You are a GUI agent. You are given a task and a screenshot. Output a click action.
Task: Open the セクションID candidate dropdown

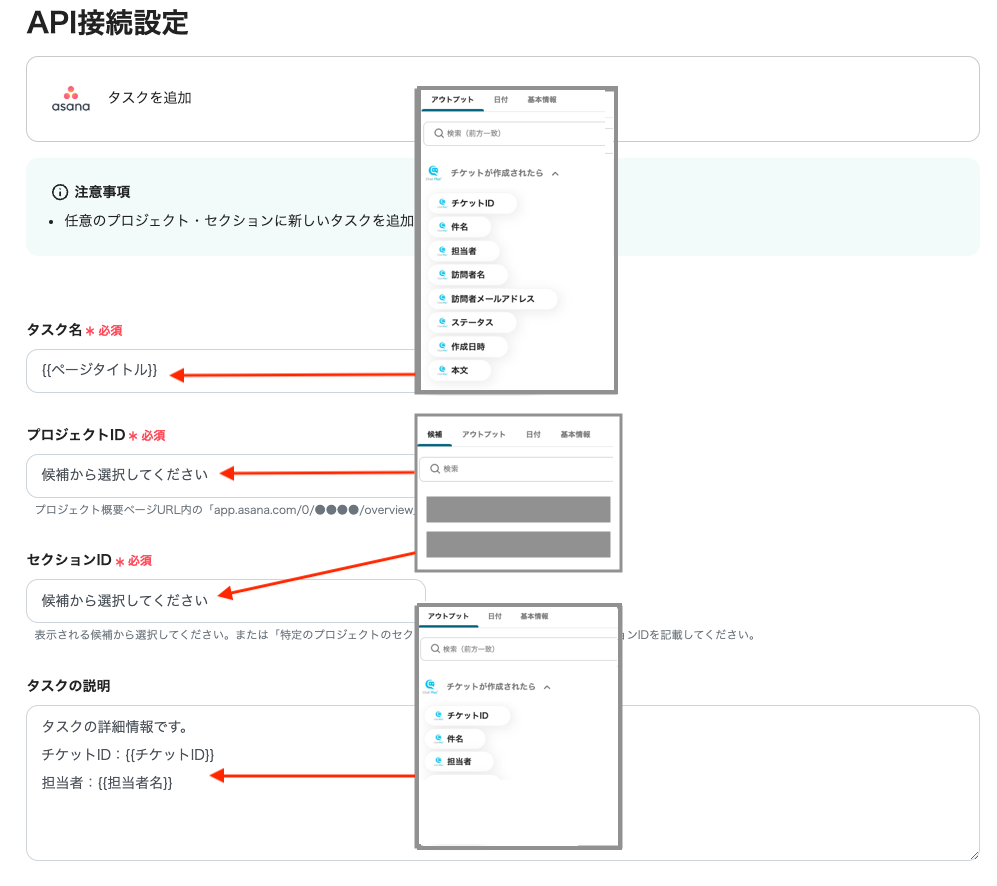click(x=226, y=600)
